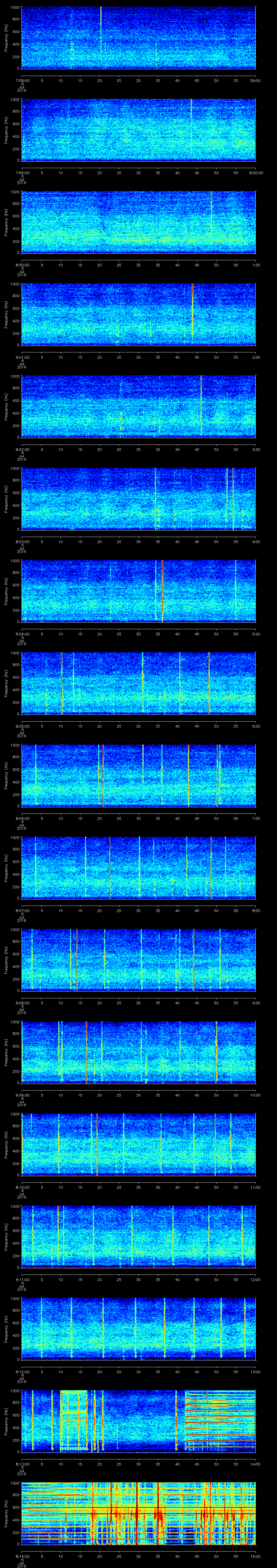Click the 7:00 end time label
This screenshot has height=1568, width=277.
coord(256,818)
